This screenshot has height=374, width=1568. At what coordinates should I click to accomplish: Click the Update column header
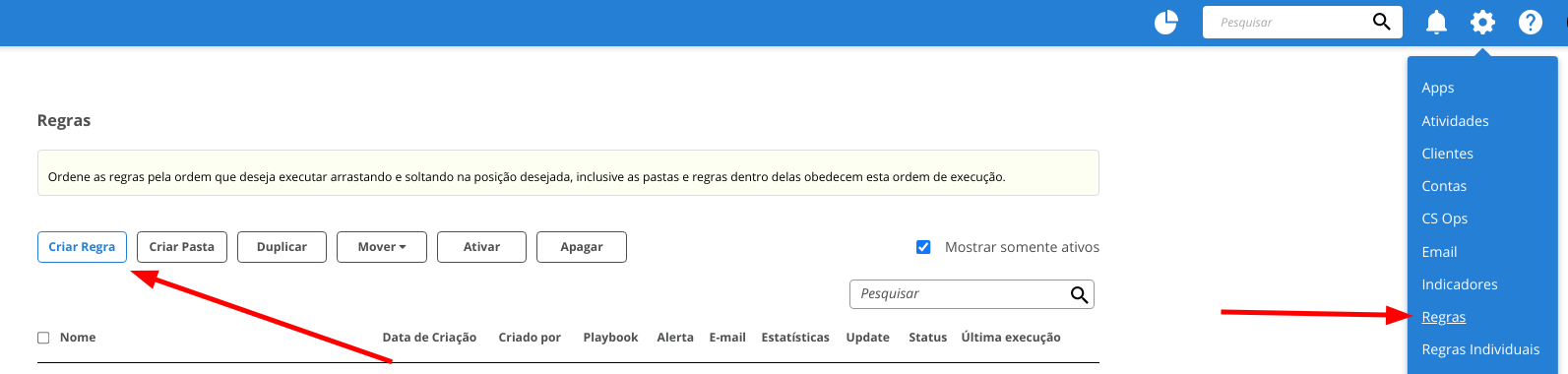pyautogui.click(x=867, y=338)
